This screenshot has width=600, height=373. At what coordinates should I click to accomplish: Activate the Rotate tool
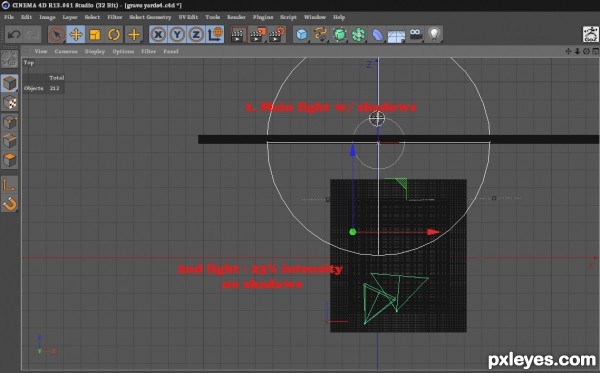coord(114,35)
